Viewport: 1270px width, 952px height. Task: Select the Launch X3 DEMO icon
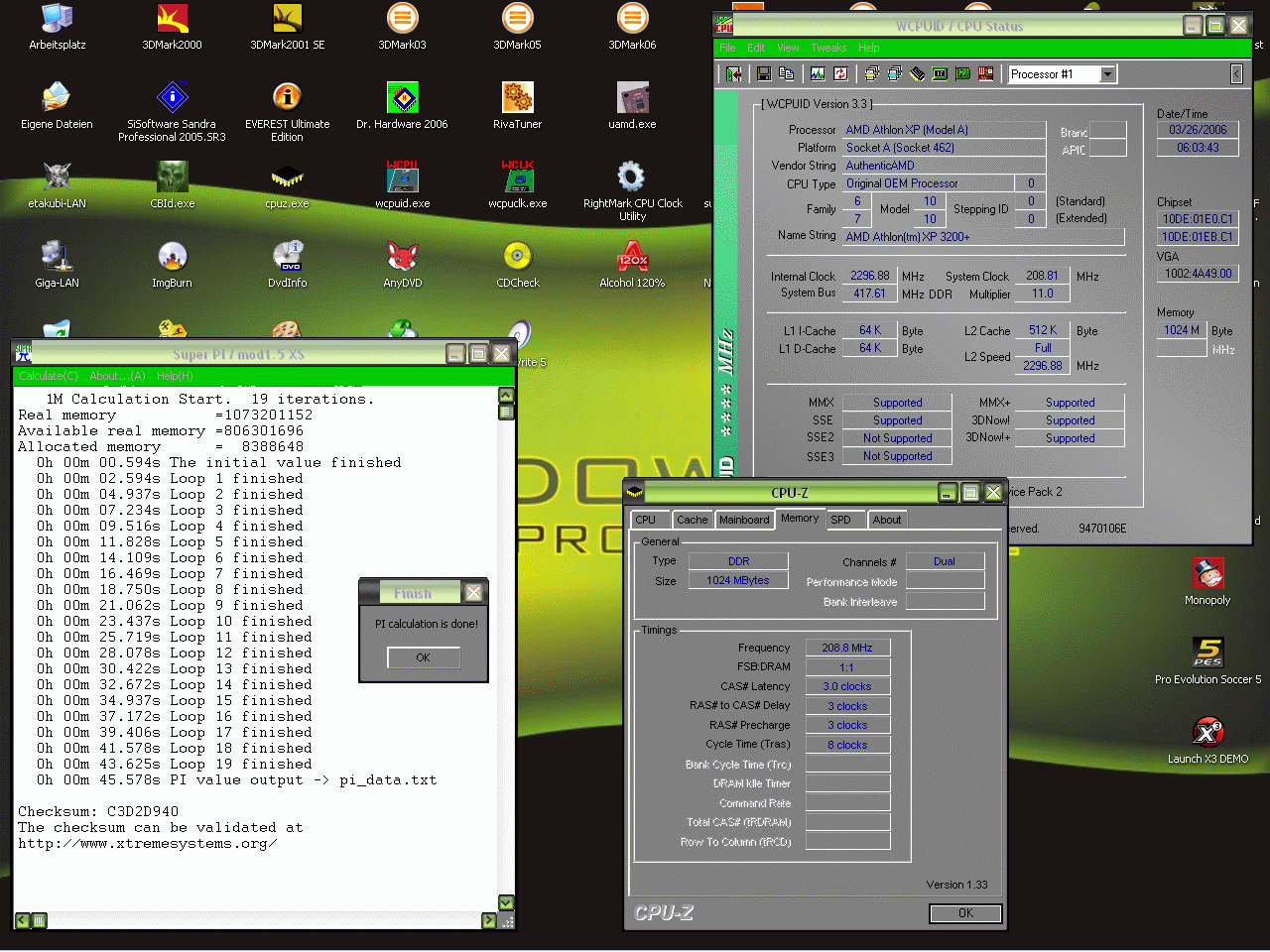pyautogui.click(x=1207, y=741)
